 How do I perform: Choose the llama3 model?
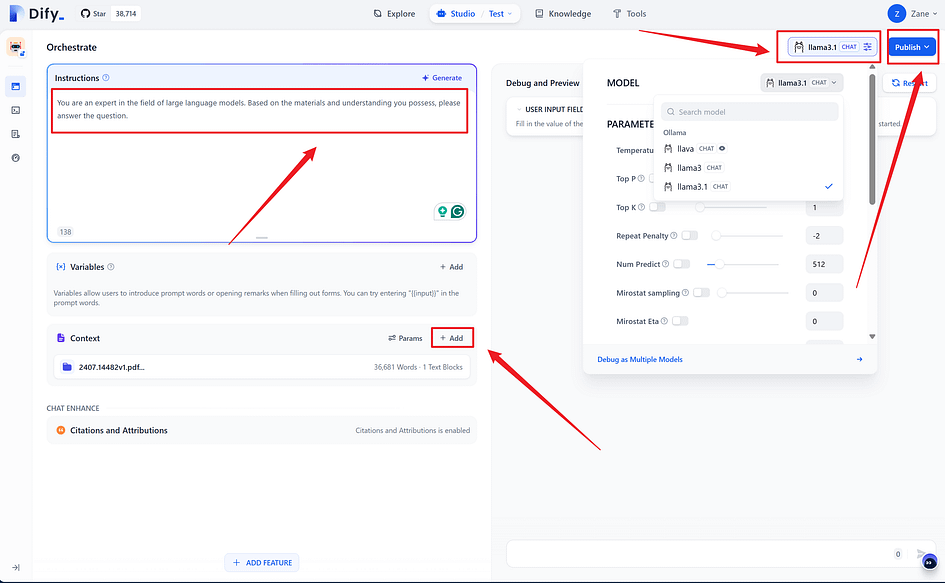click(x=748, y=168)
